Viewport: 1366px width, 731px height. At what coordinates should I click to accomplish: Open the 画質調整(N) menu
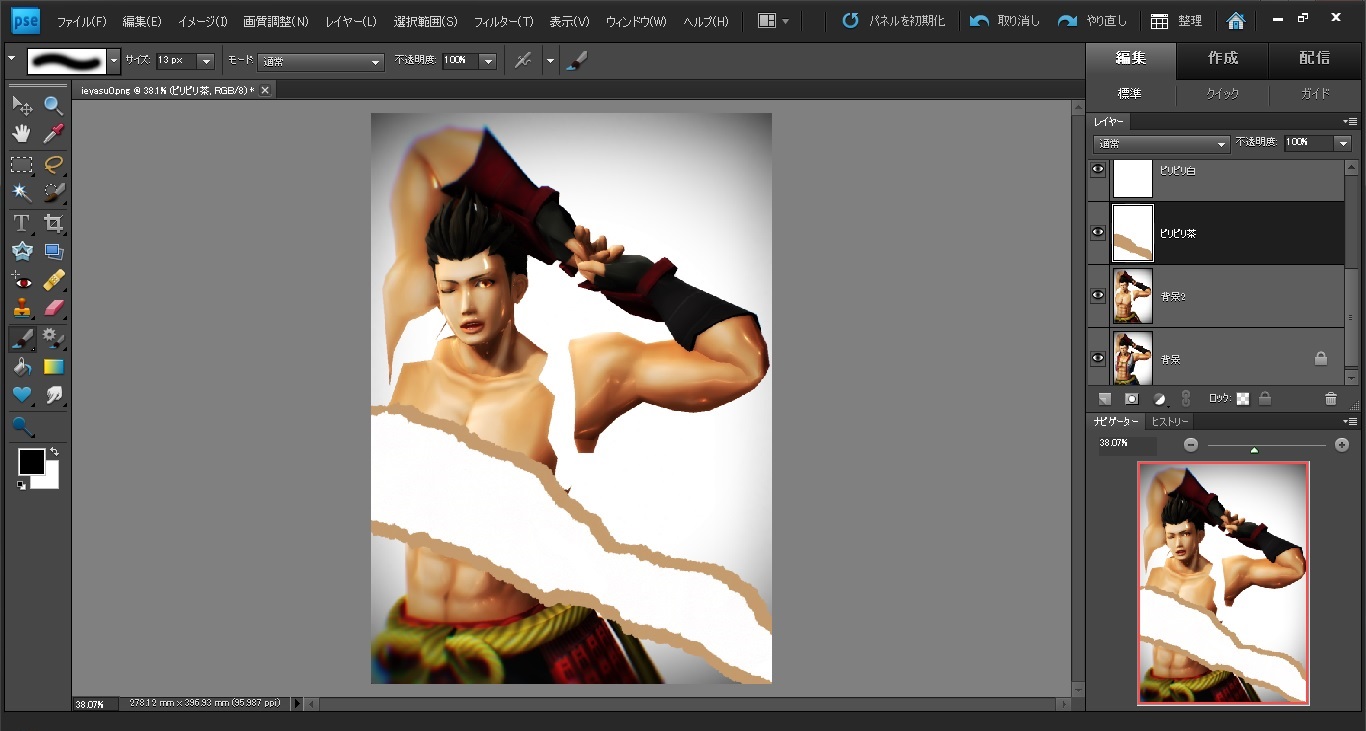pyautogui.click(x=276, y=21)
